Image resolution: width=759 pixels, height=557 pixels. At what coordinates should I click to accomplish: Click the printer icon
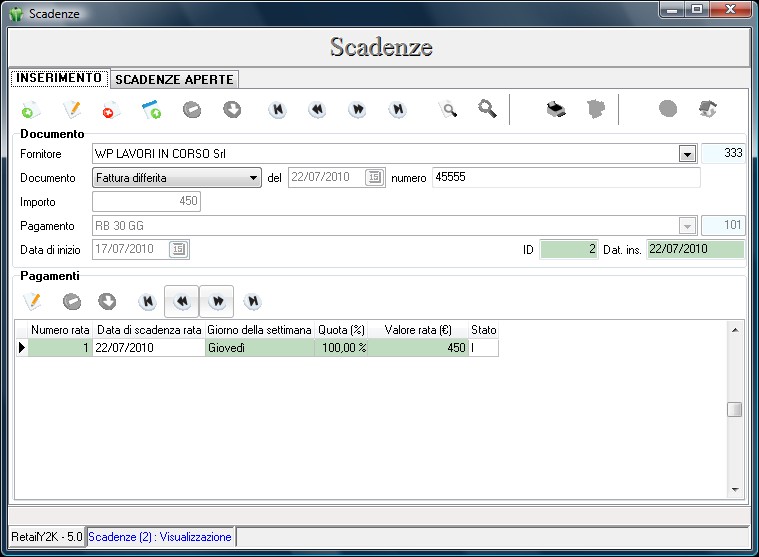click(556, 109)
